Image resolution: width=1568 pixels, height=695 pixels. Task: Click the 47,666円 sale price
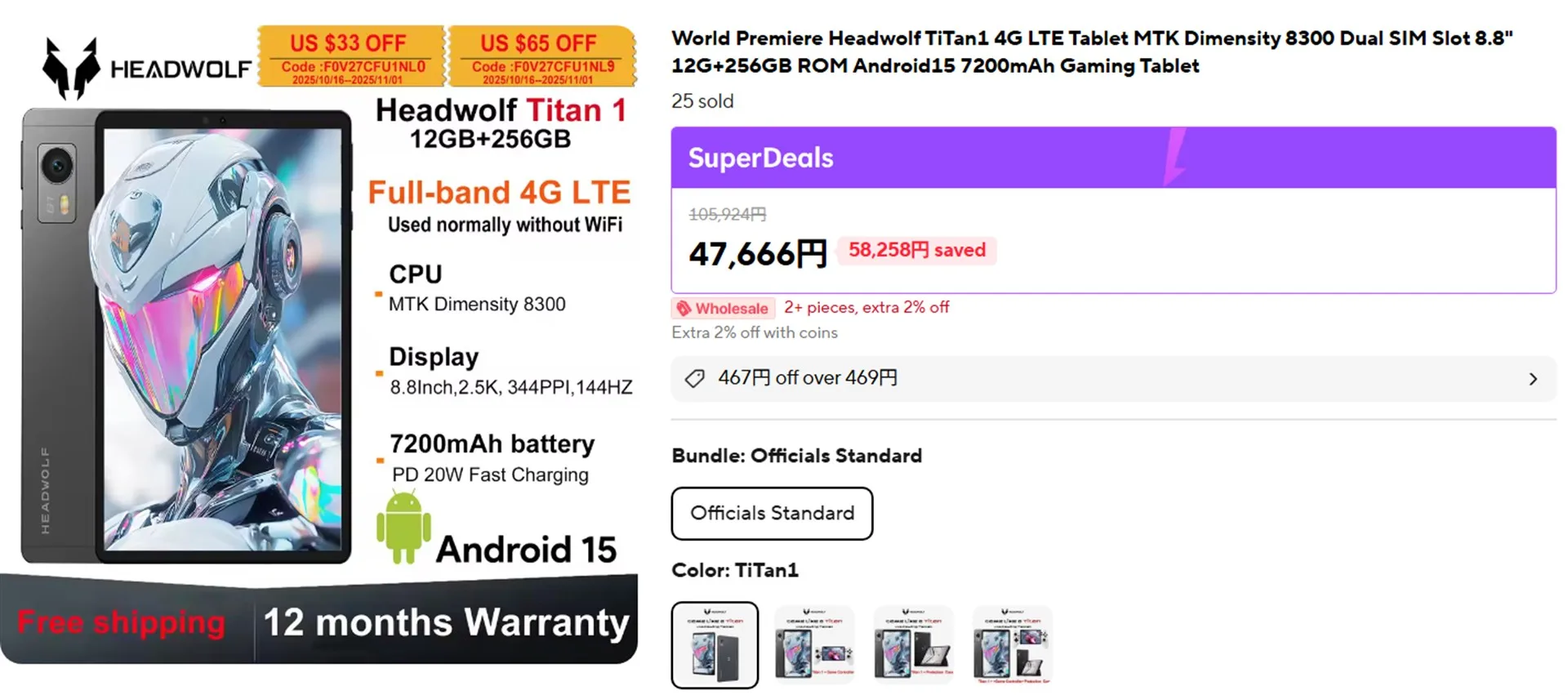tap(758, 254)
